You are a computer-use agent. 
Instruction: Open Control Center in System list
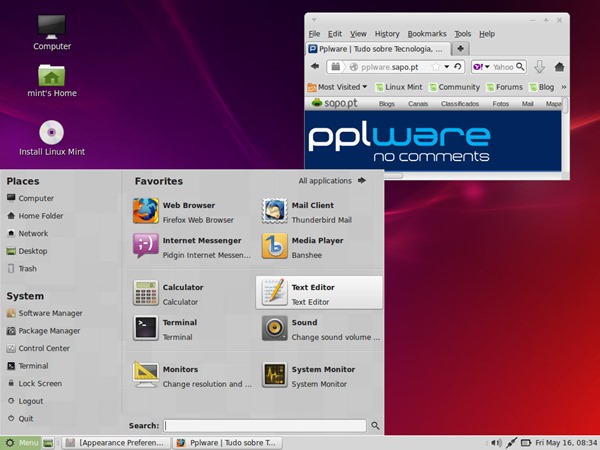point(38,348)
